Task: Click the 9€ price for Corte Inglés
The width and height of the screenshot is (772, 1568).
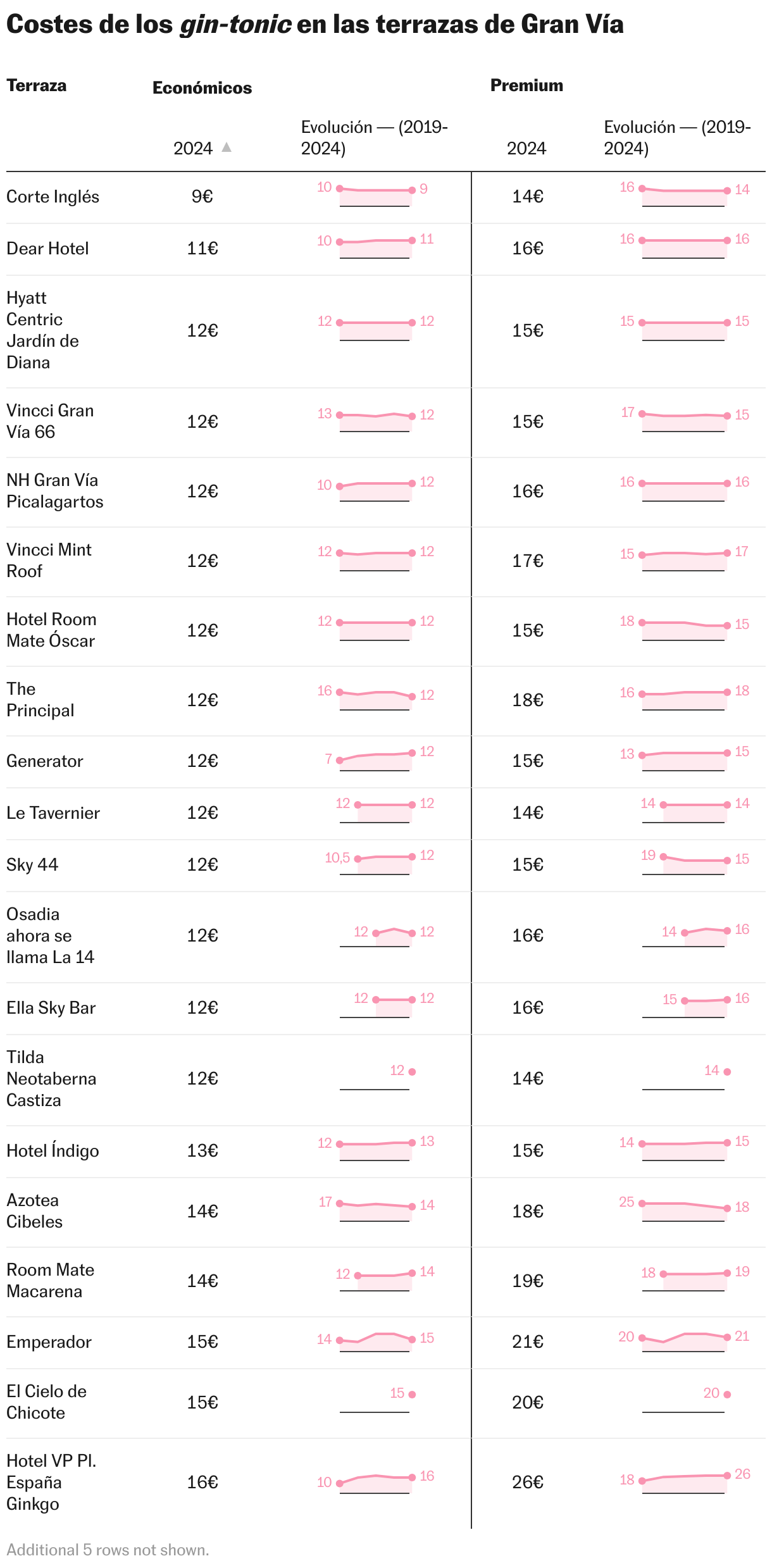Action: [x=202, y=197]
